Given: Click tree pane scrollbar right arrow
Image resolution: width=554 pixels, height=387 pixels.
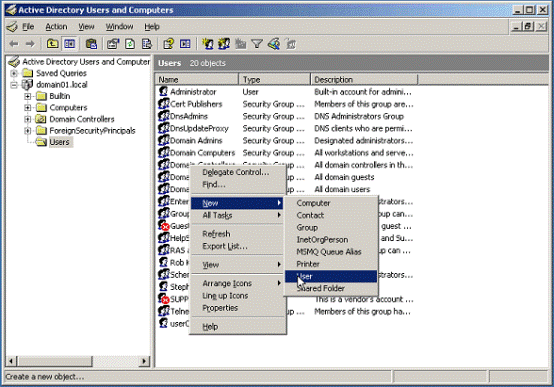Looking at the screenshot, I should tap(144, 361).
